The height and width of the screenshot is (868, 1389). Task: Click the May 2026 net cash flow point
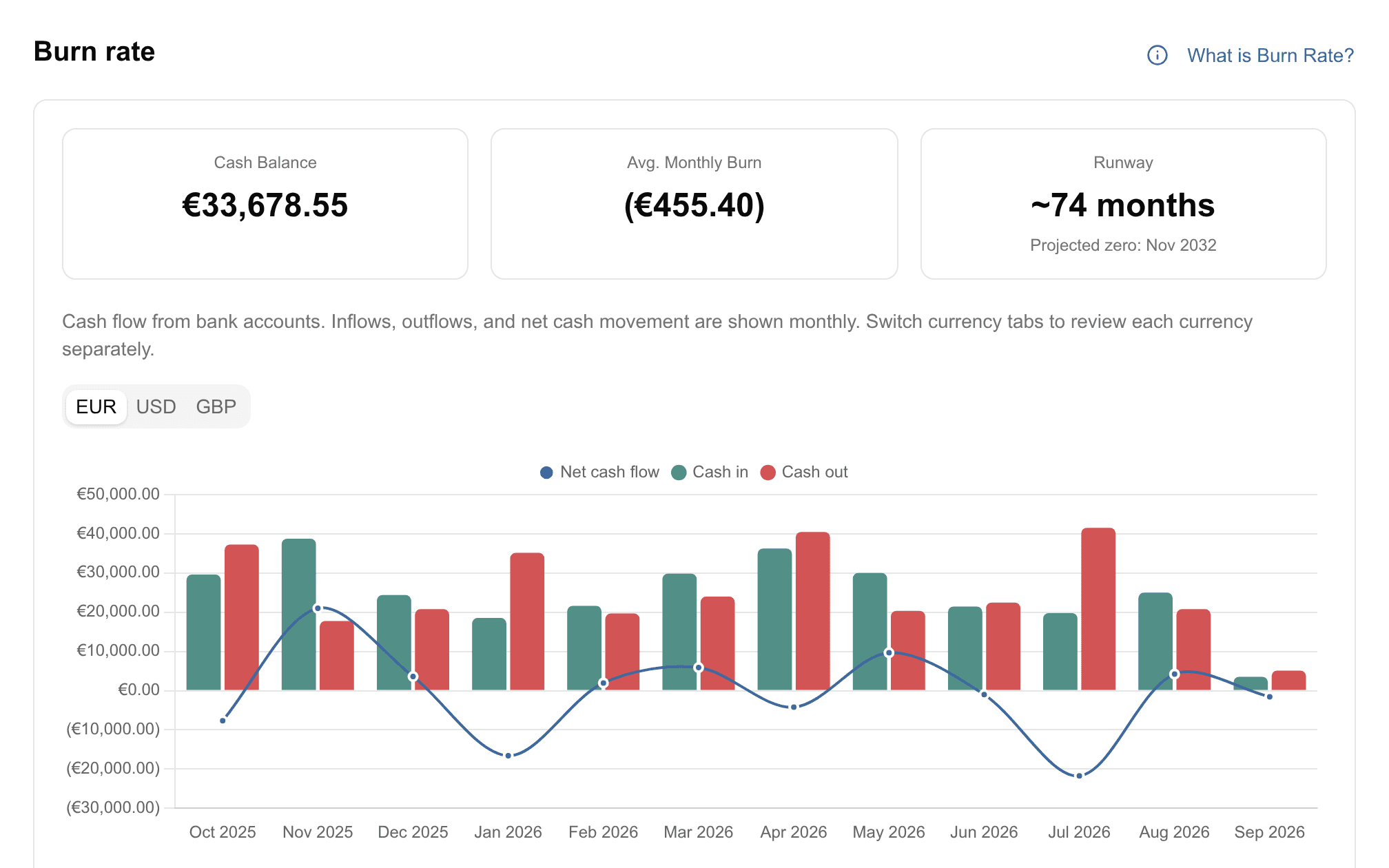[x=889, y=652]
